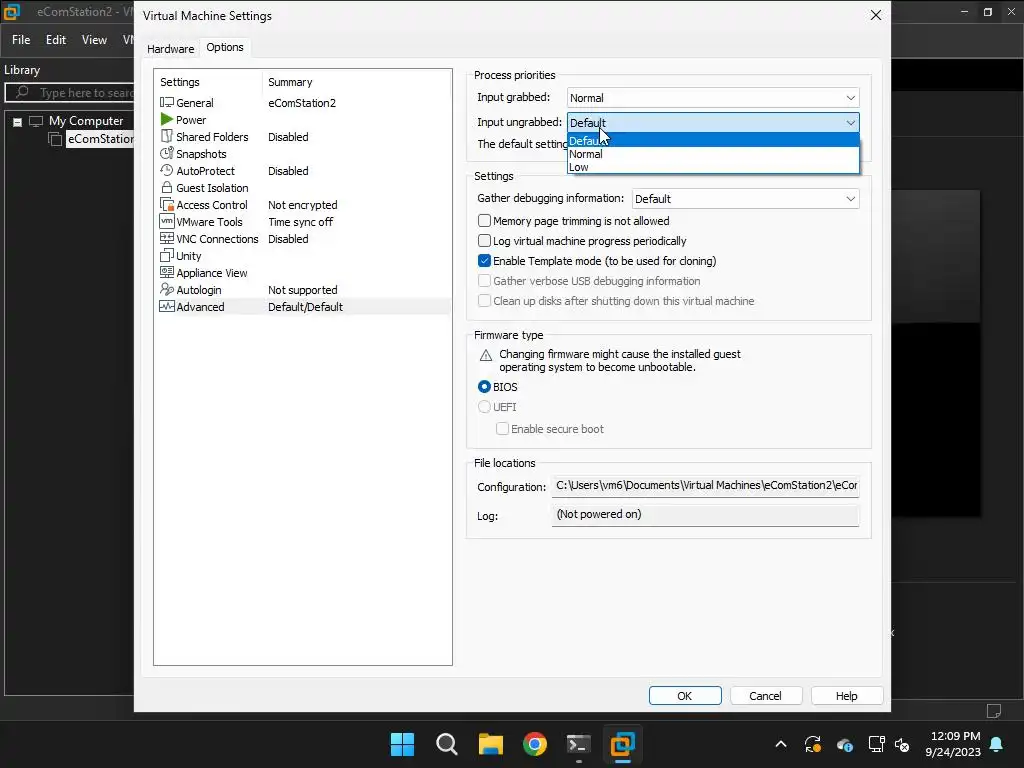Toggle Gather verbose USB debugging information
The width and height of the screenshot is (1024, 768).
[485, 281]
